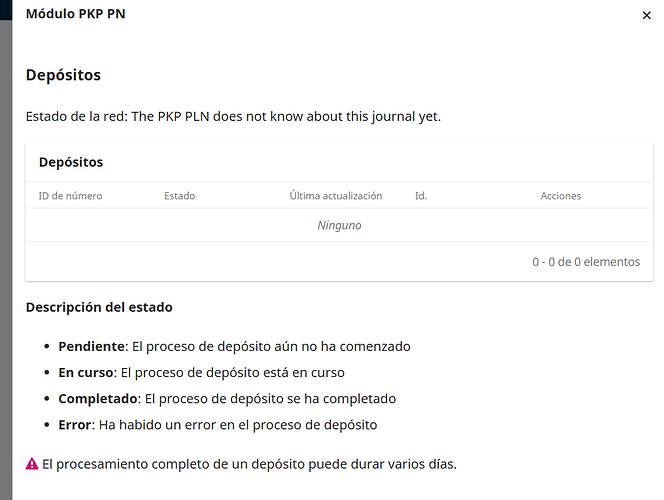This screenshot has height=500, width=664.
Task: Click the Última actualización column header
Action: click(x=335, y=196)
